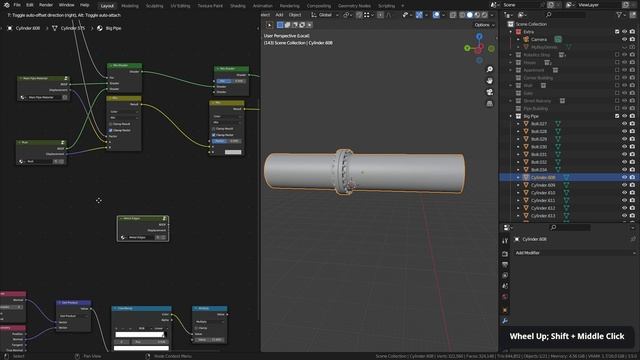Toggle camera view icon in viewport
Image resolution: width=640 pixels, height=360 pixels.
[x=489, y=92]
